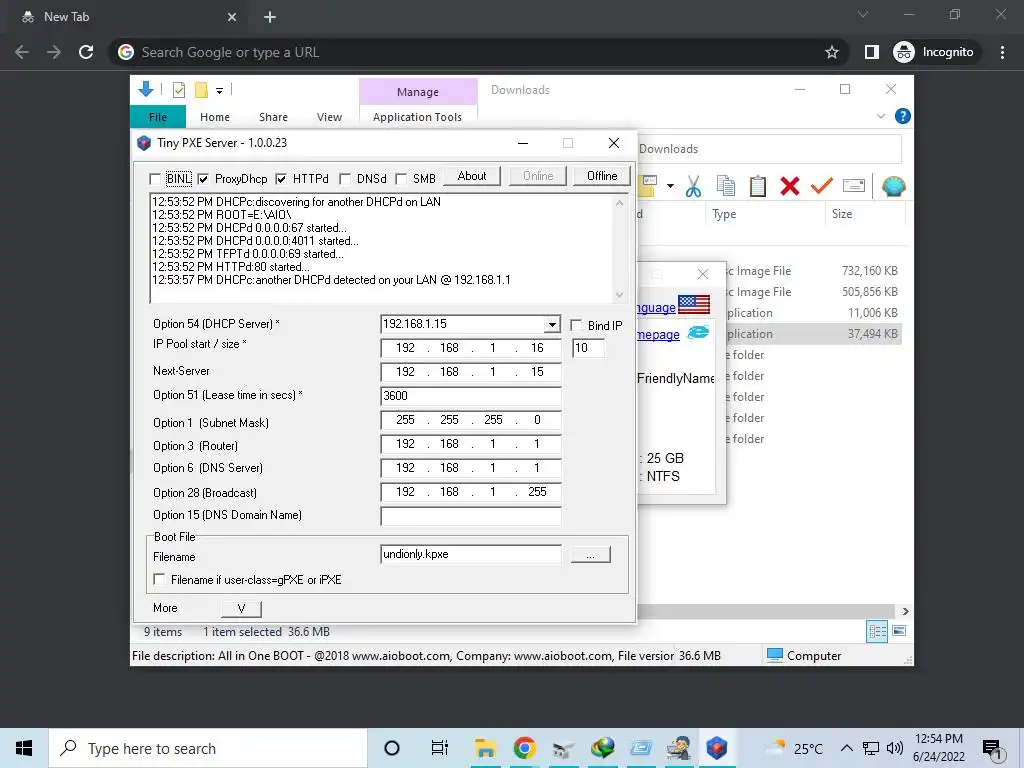Click the Lease time 3600 field
The height and width of the screenshot is (768, 1024).
click(x=470, y=396)
